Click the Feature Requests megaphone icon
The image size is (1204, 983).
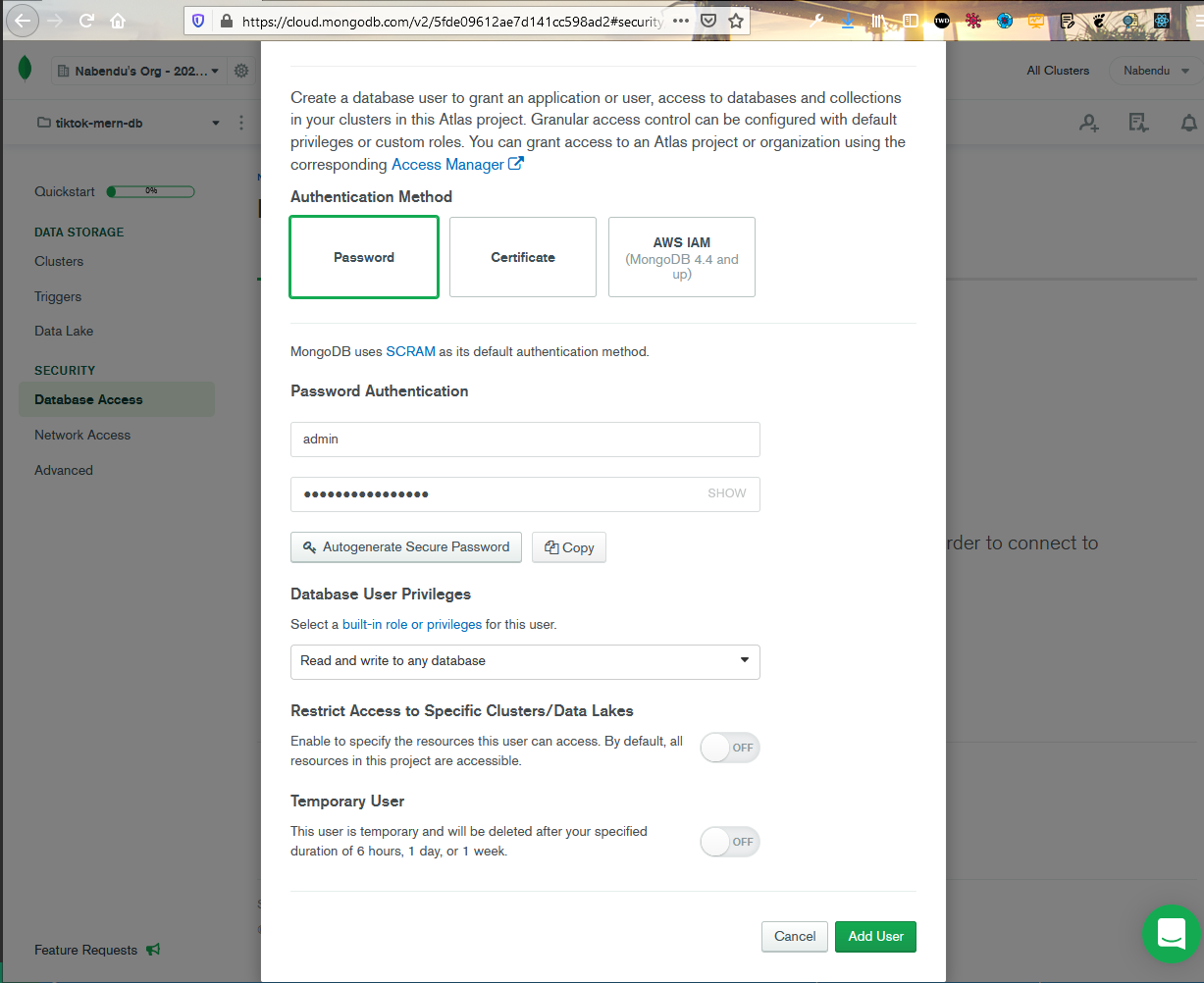153,950
